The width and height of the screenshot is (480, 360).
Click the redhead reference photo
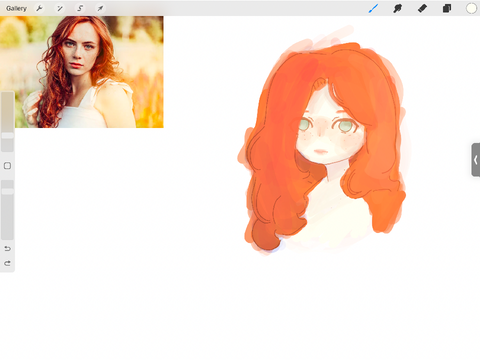point(82,72)
